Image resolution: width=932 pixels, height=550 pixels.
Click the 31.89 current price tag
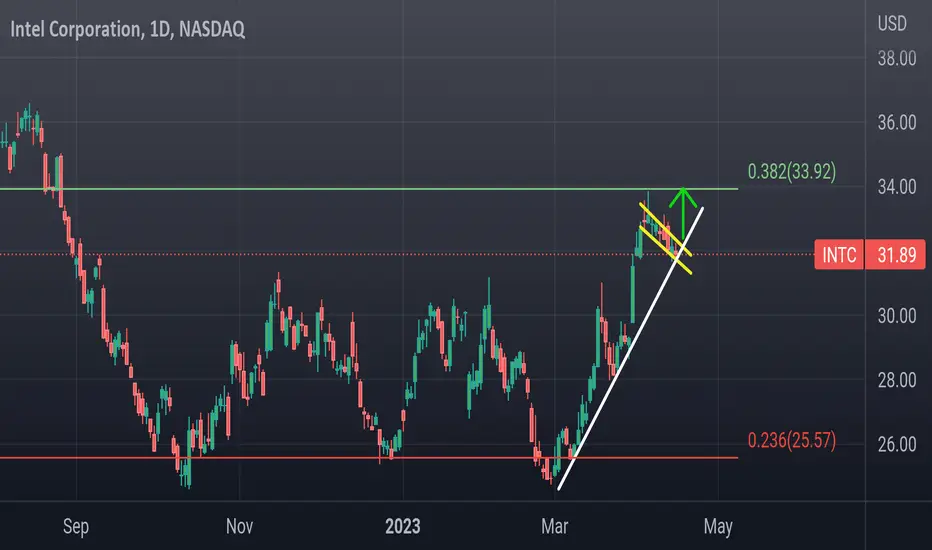click(x=896, y=254)
